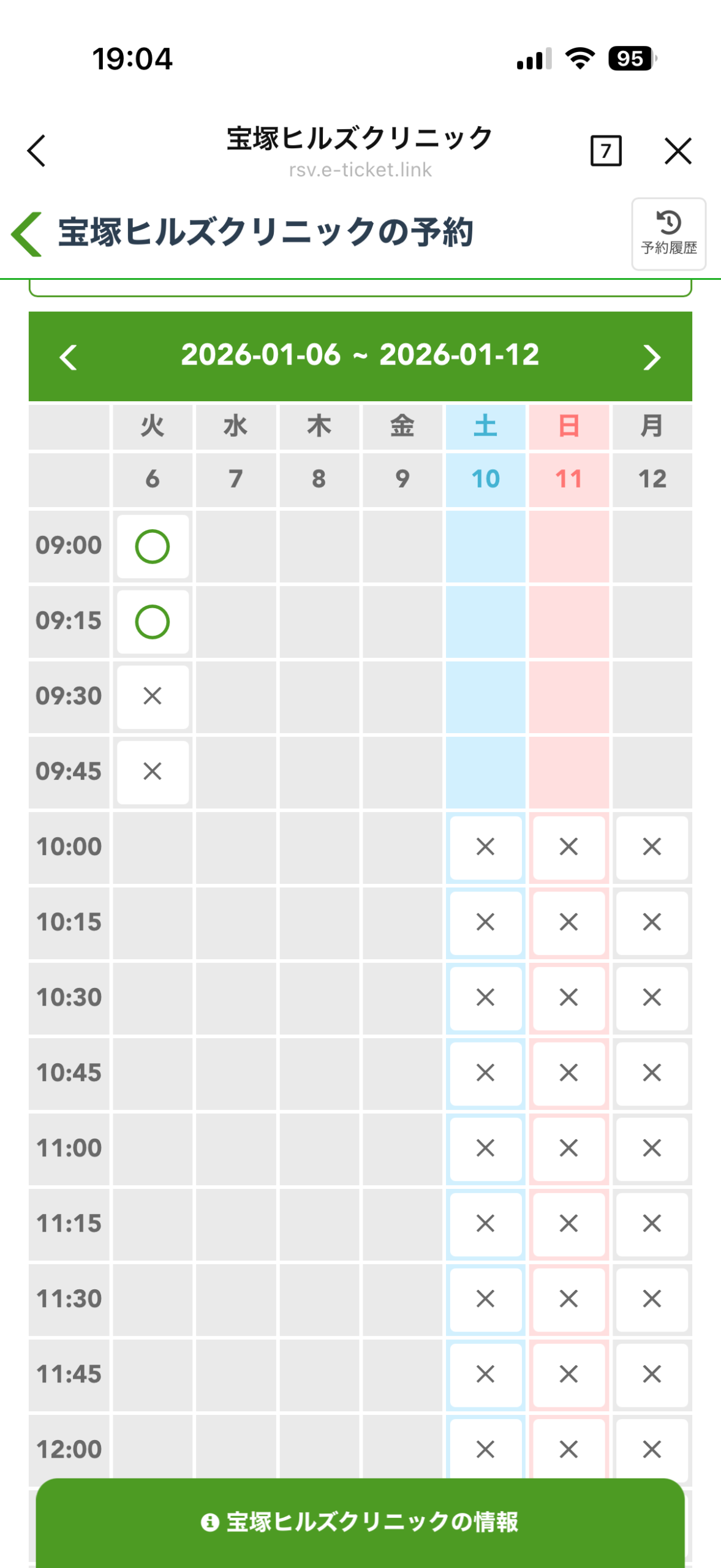Tap the 10:00 slot on Saturday 10
721x1568 pixels.
click(485, 847)
